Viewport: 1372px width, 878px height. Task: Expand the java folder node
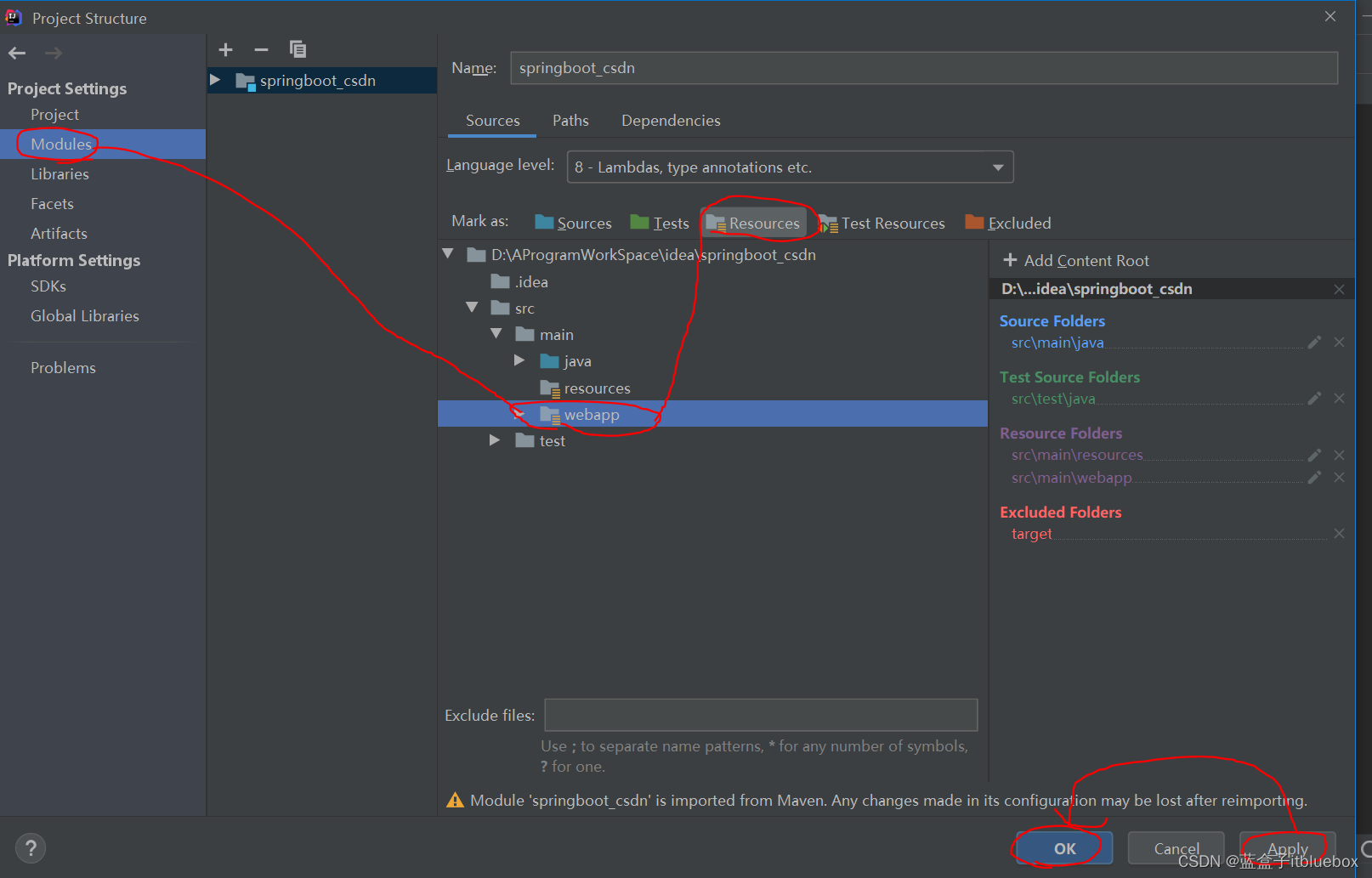click(x=519, y=360)
